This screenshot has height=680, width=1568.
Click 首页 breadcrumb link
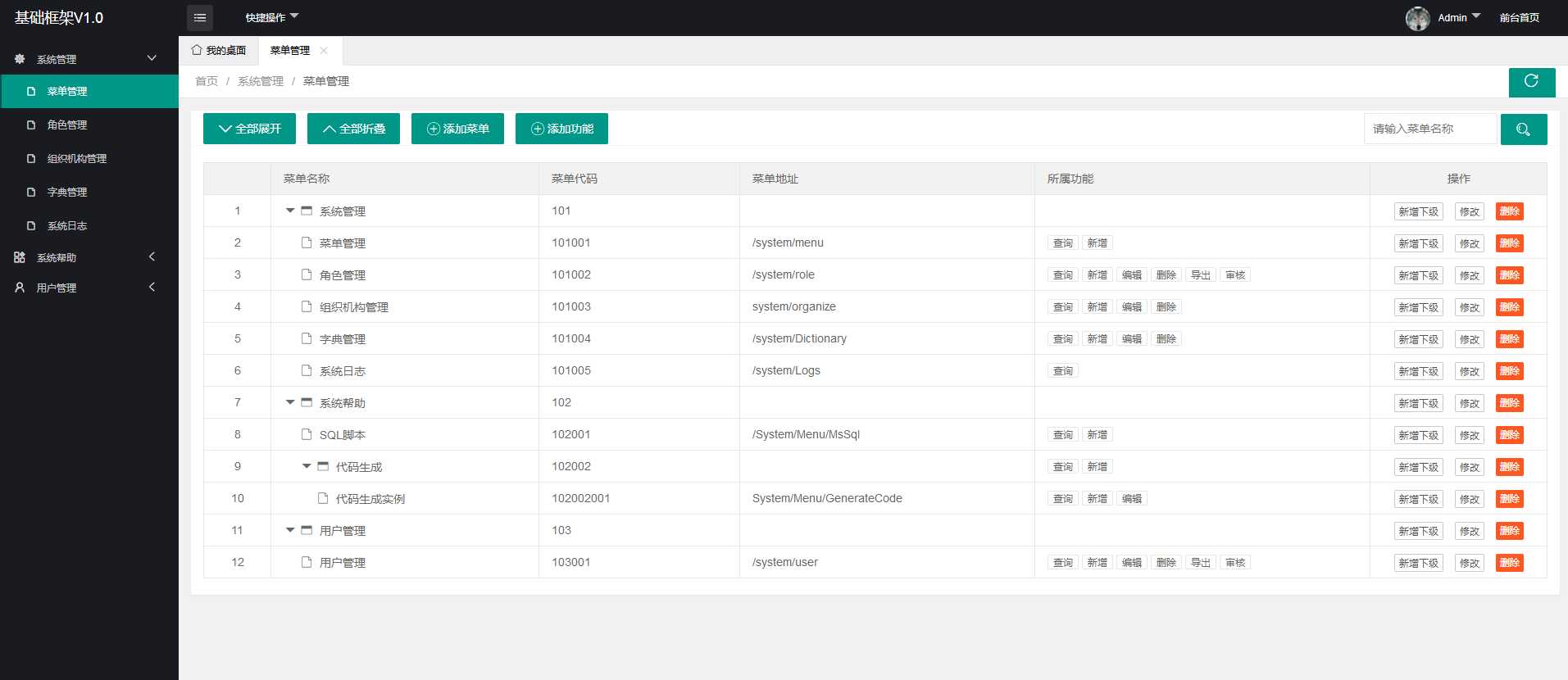[x=207, y=81]
